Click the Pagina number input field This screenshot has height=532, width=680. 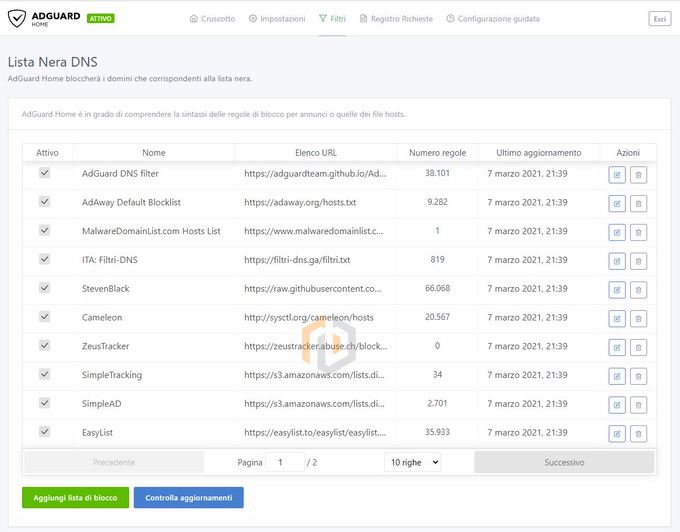coord(285,462)
